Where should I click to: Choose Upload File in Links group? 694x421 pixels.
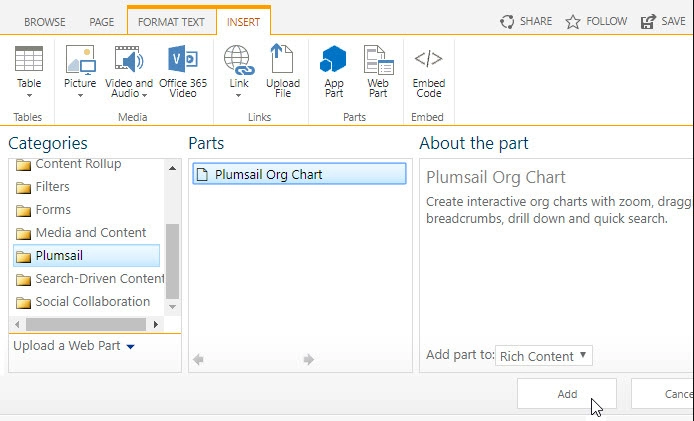(283, 71)
